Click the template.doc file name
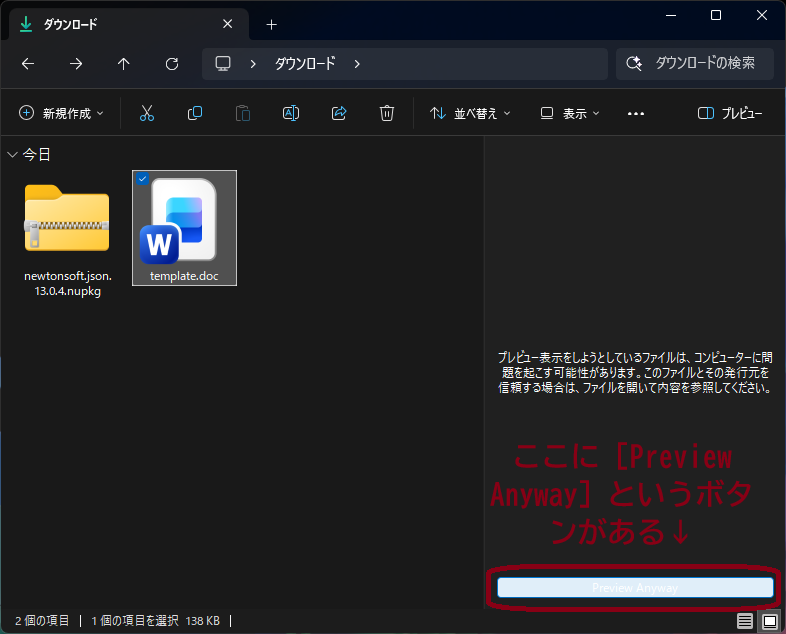The width and height of the screenshot is (786, 634). pyautogui.click(x=184, y=276)
